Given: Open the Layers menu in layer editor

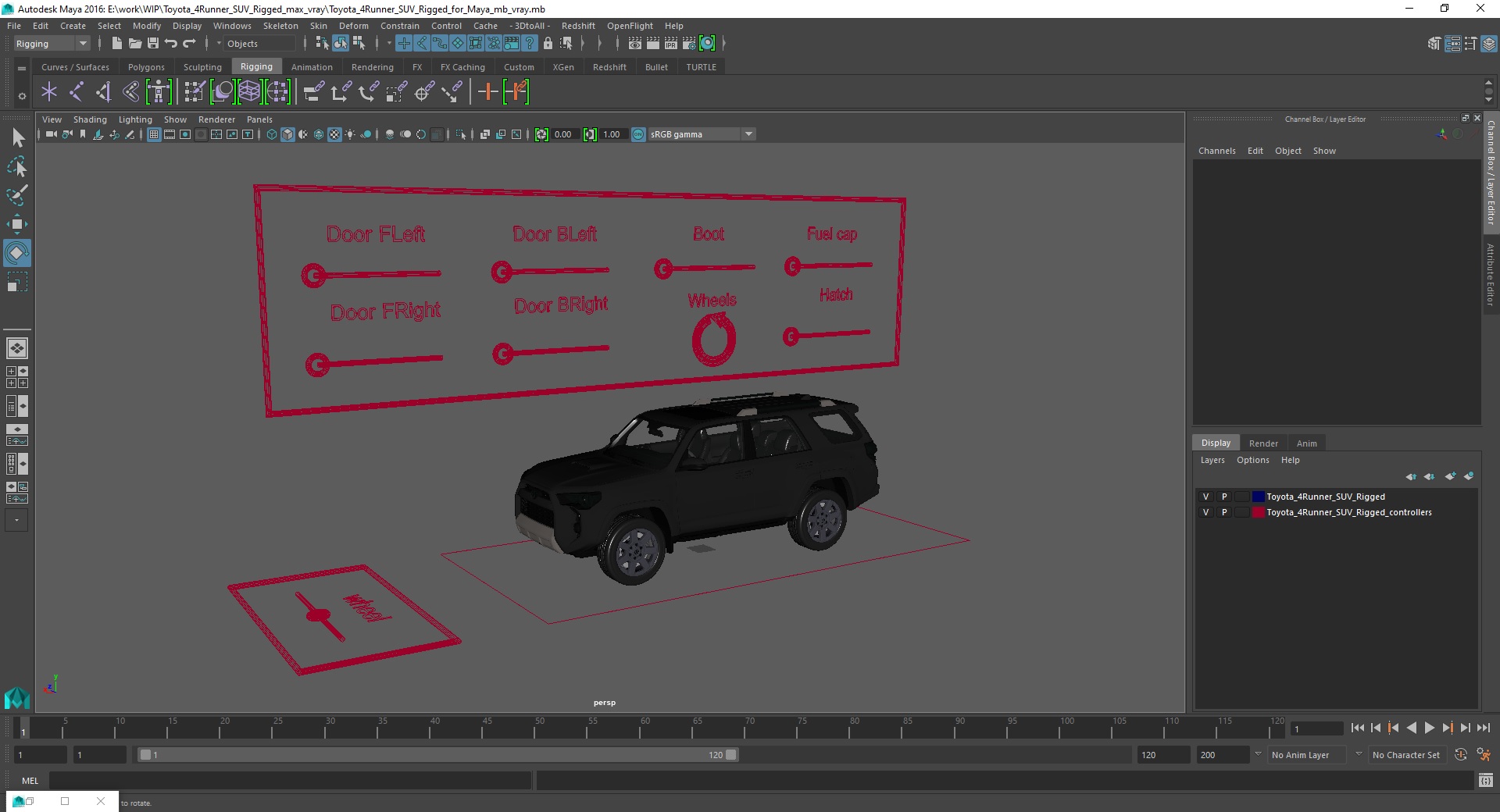Looking at the screenshot, I should click(1212, 460).
